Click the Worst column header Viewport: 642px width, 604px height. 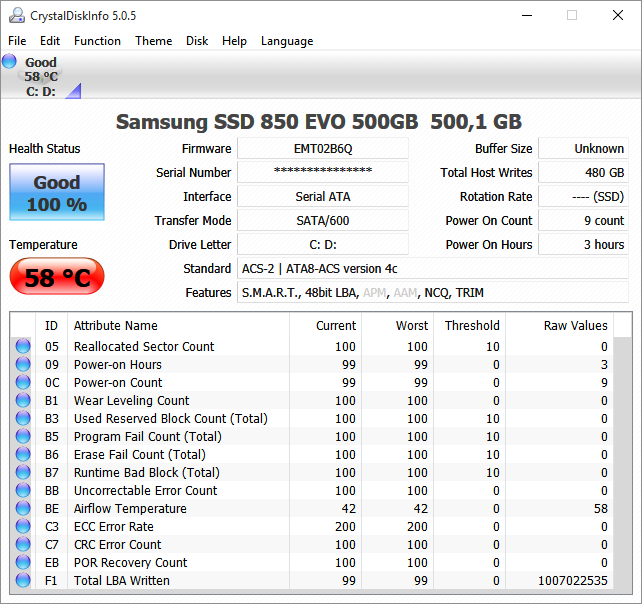point(398,326)
